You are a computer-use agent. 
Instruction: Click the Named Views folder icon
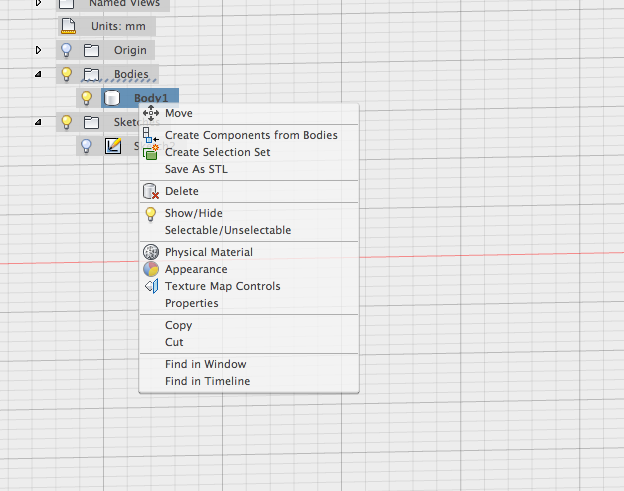point(66,4)
